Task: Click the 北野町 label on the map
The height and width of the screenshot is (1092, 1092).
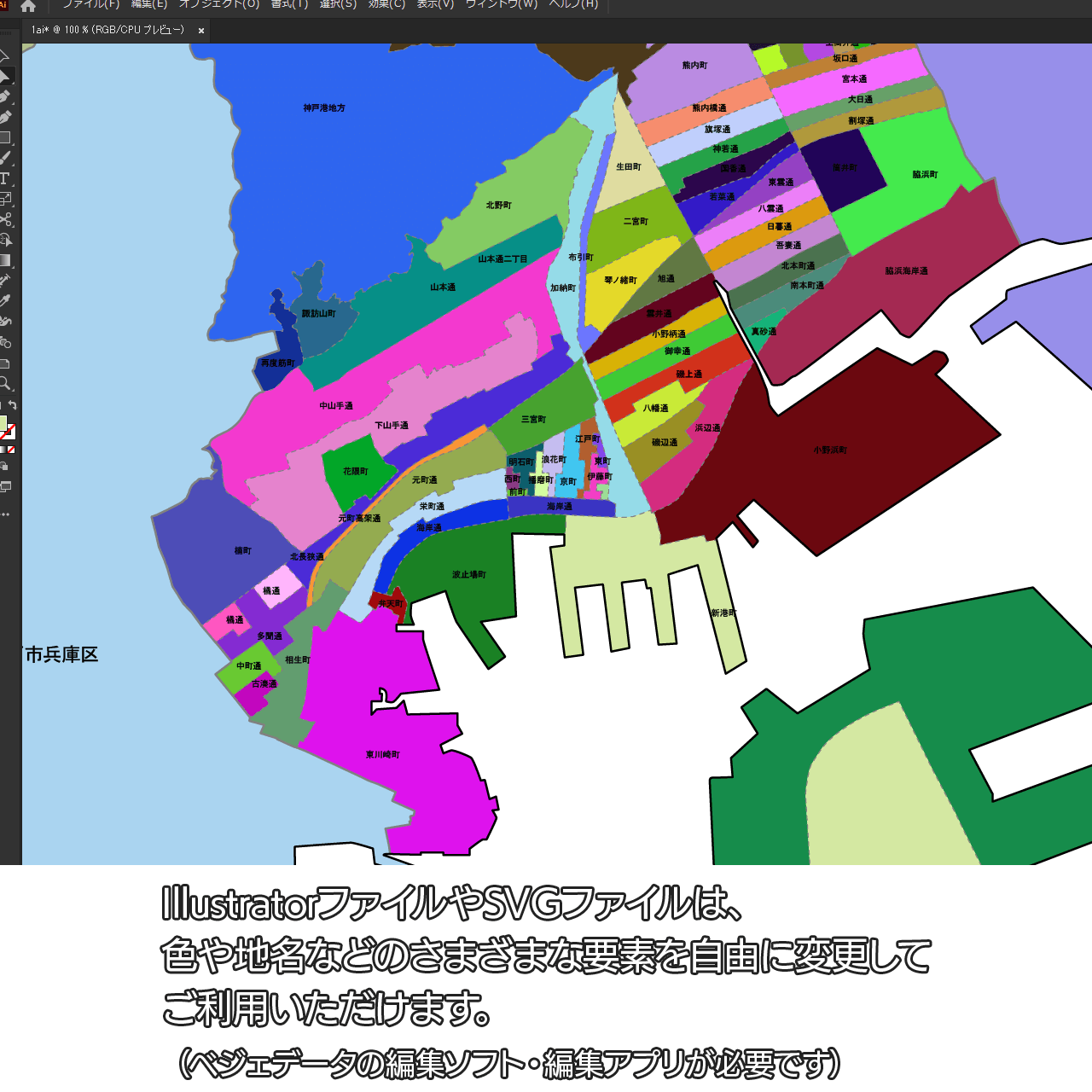Action: coord(499,206)
